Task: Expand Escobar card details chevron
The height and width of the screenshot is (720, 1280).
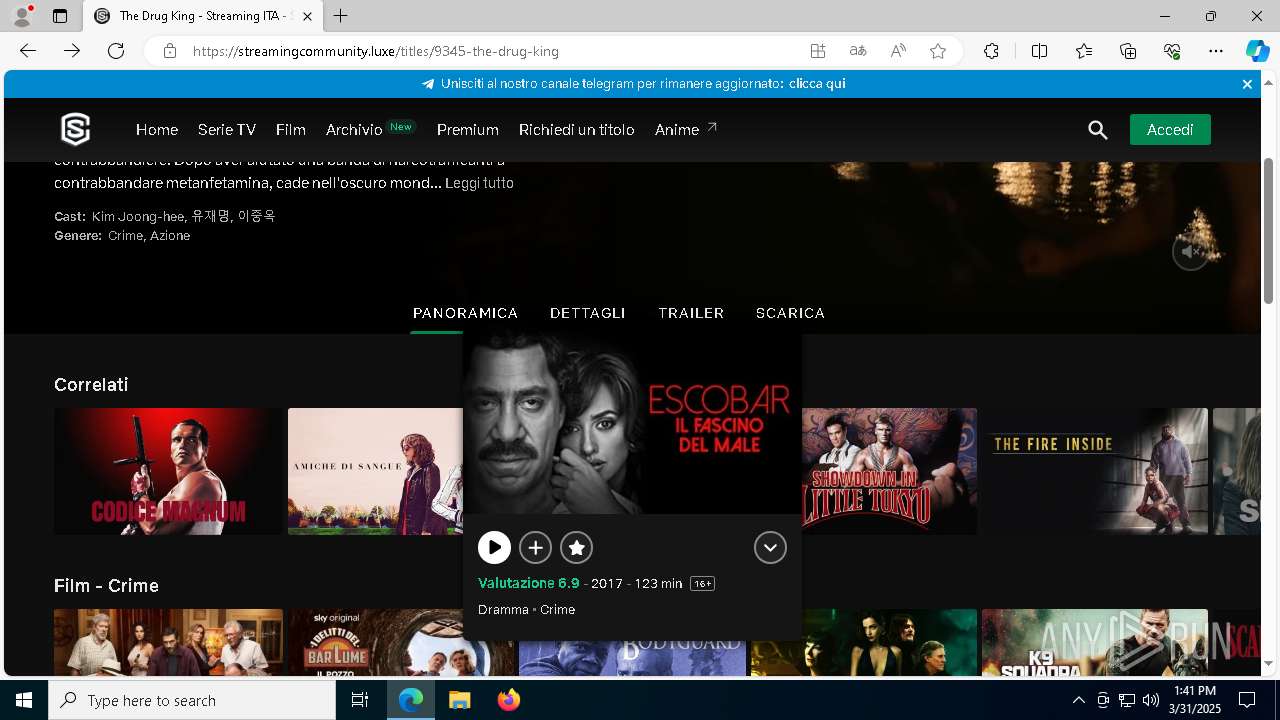Action: click(770, 547)
